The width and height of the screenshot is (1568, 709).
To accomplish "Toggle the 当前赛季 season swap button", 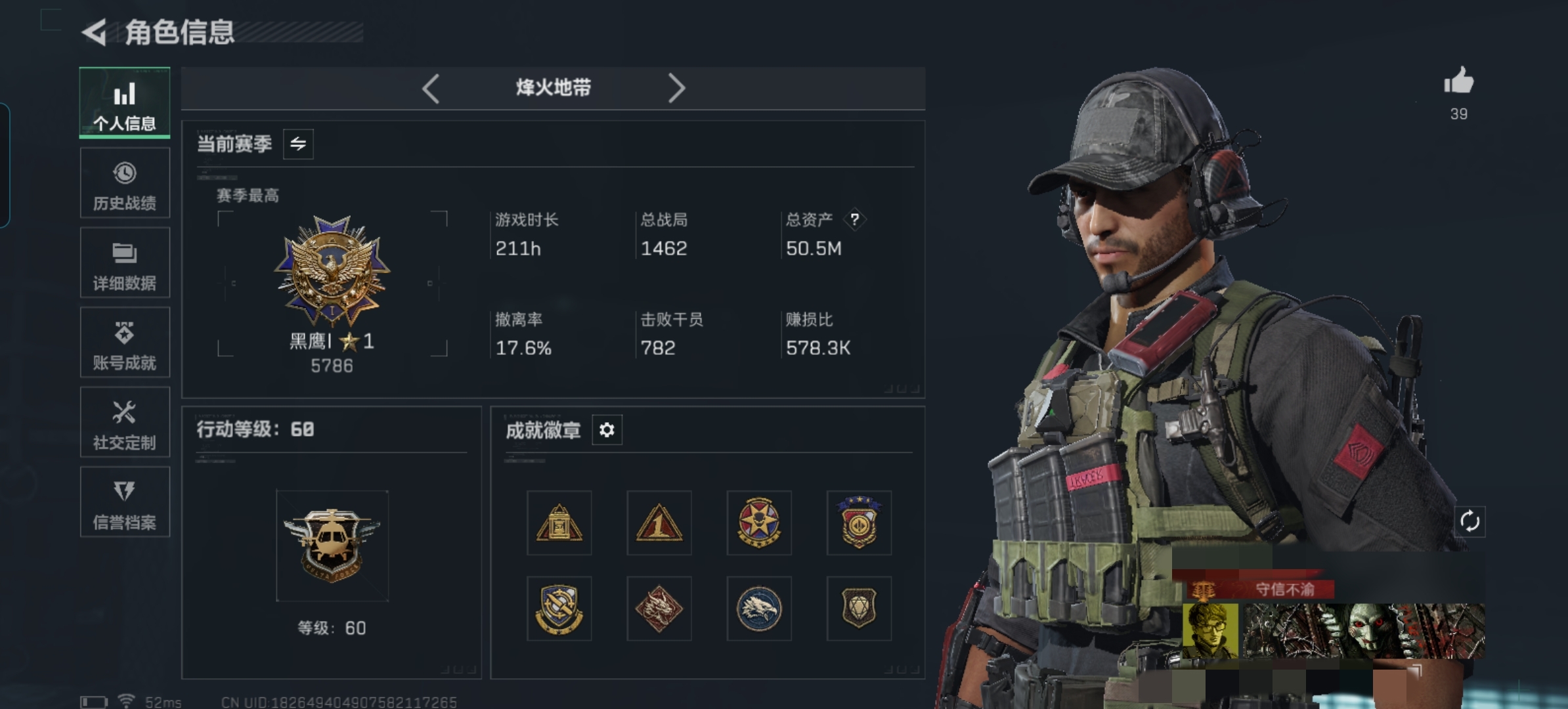I will click(x=298, y=144).
